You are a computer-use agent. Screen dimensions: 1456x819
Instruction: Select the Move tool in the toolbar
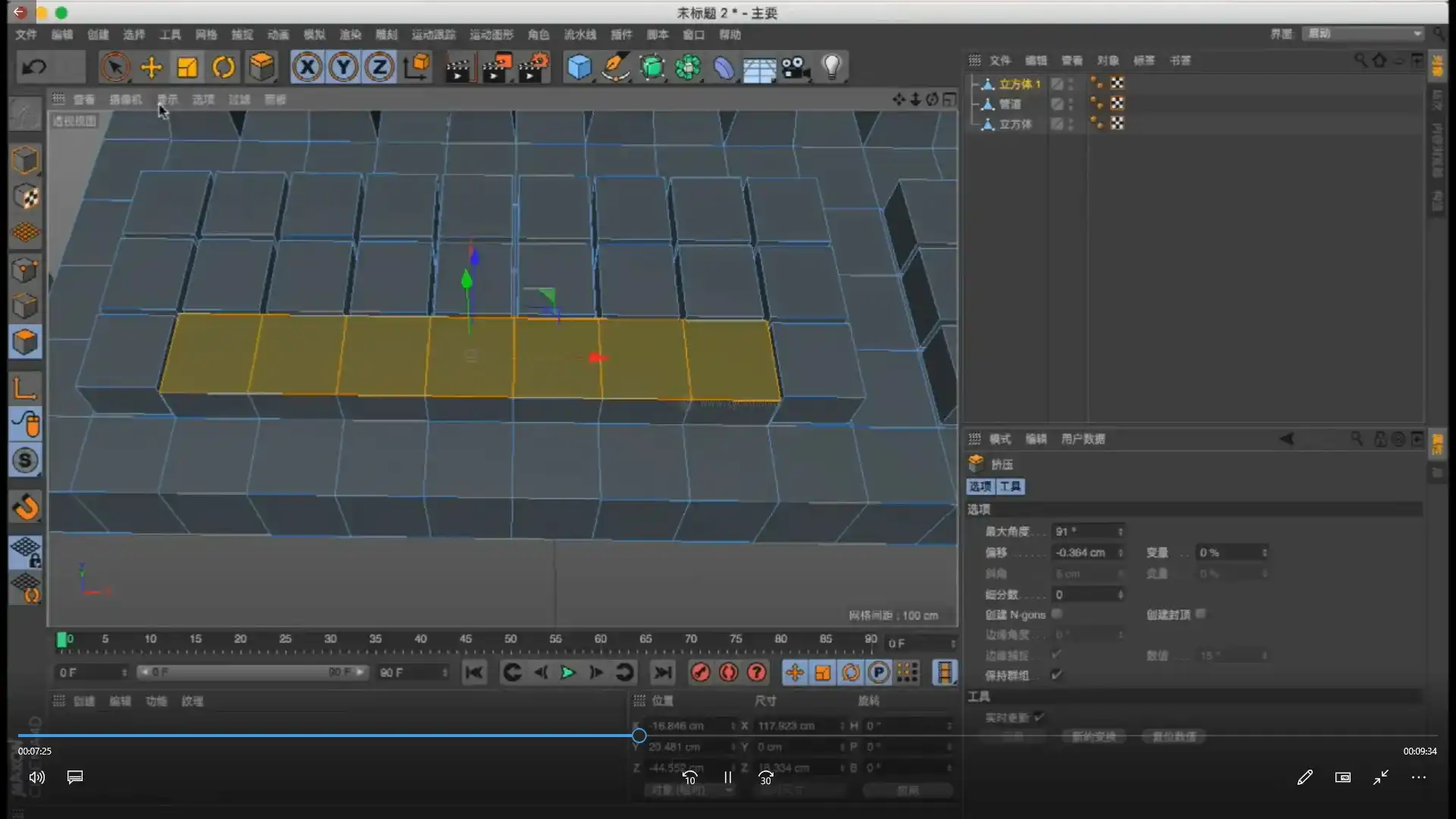click(x=152, y=67)
